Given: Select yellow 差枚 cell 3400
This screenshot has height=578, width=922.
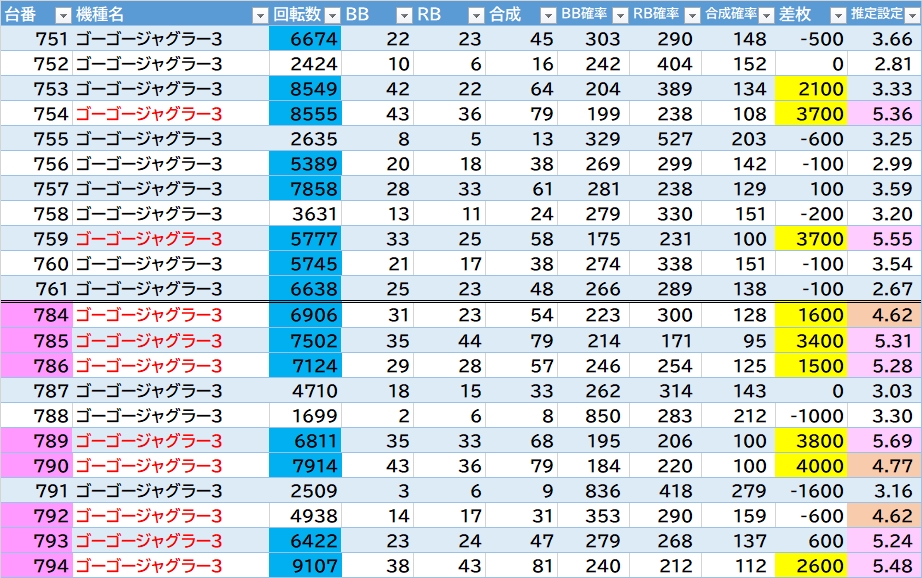Looking at the screenshot, I should [811, 340].
